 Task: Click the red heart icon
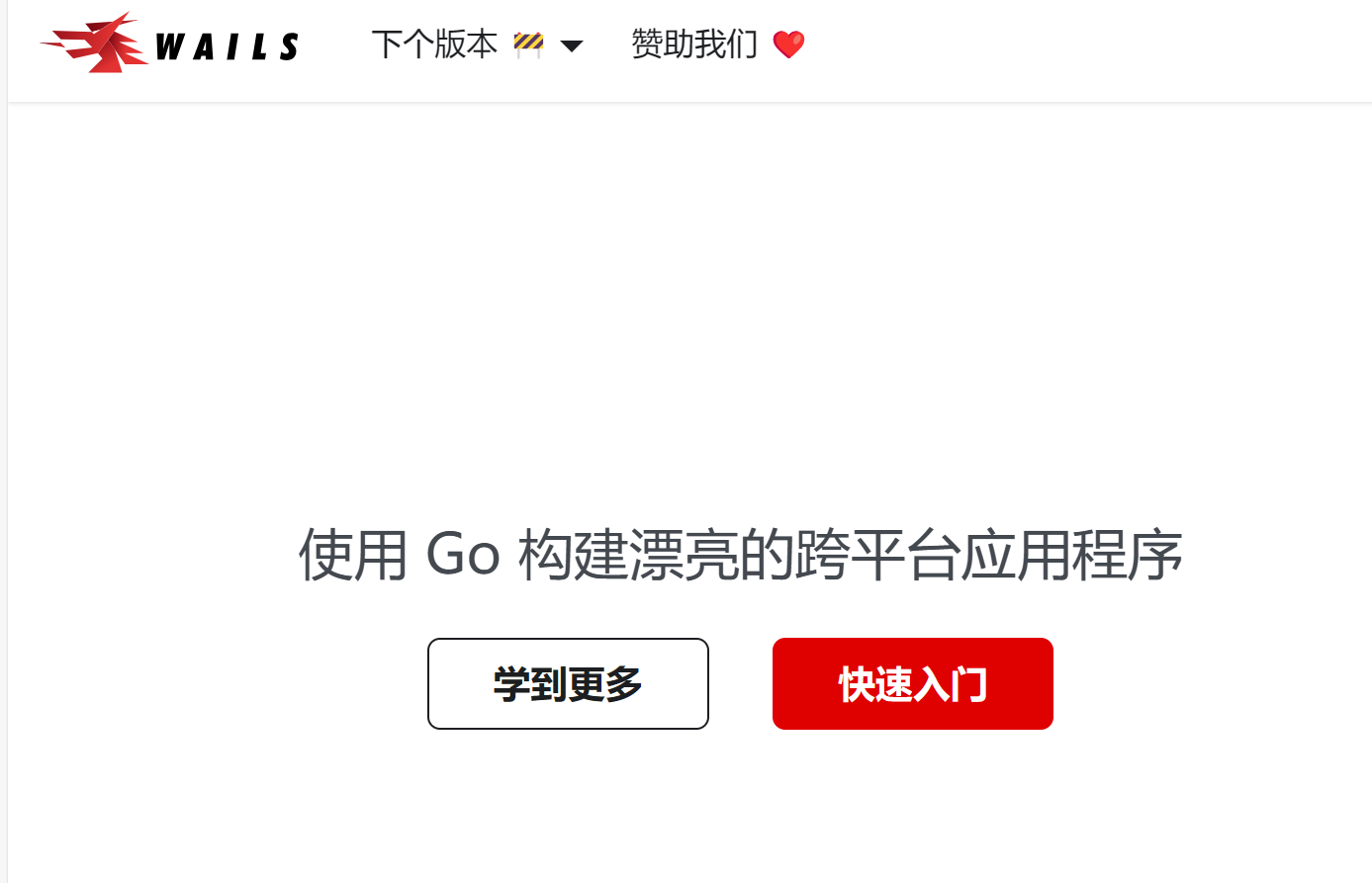point(788,44)
